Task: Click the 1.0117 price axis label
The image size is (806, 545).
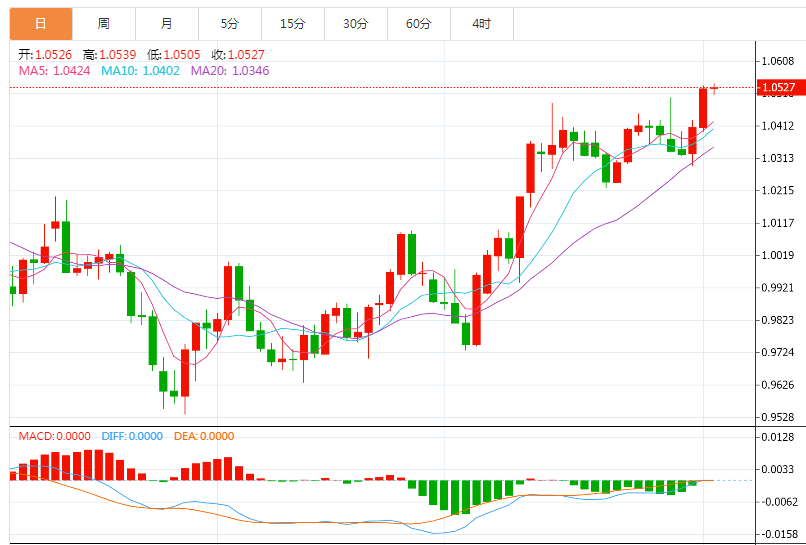Action: pos(778,223)
